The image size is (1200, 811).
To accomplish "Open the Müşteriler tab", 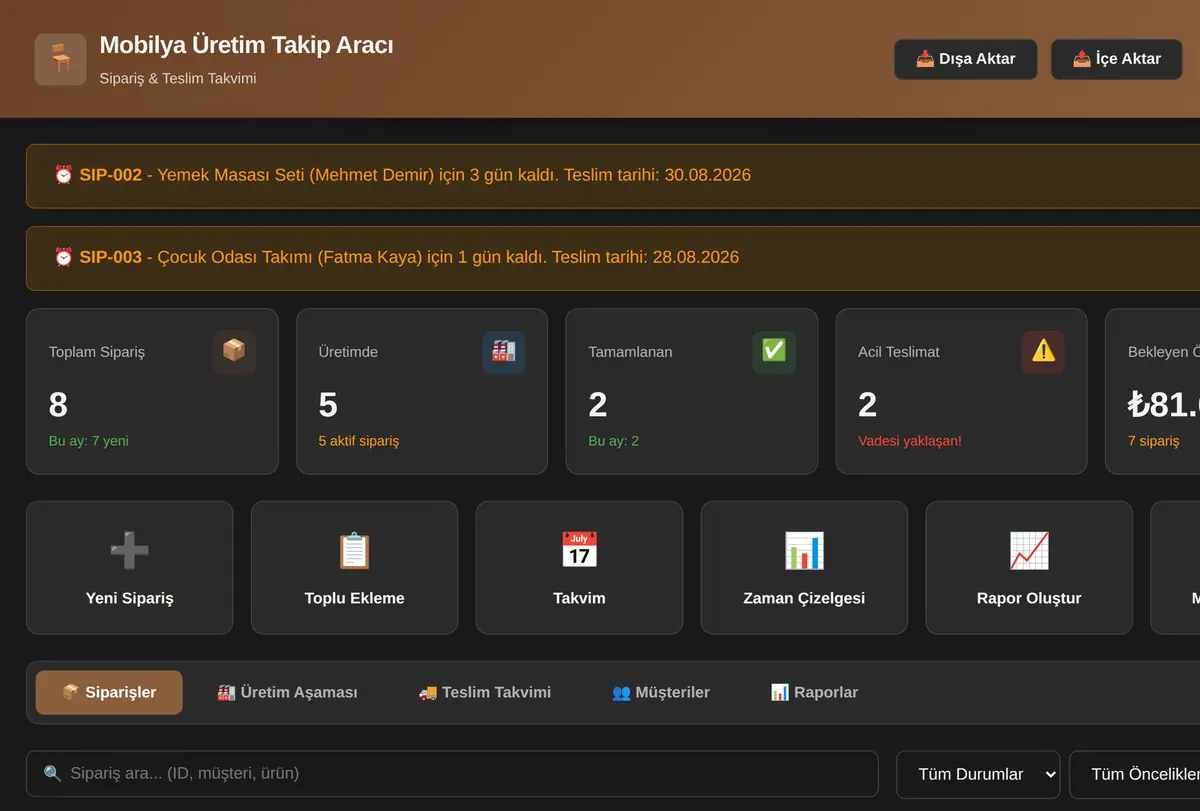I will pyautogui.click(x=661, y=692).
